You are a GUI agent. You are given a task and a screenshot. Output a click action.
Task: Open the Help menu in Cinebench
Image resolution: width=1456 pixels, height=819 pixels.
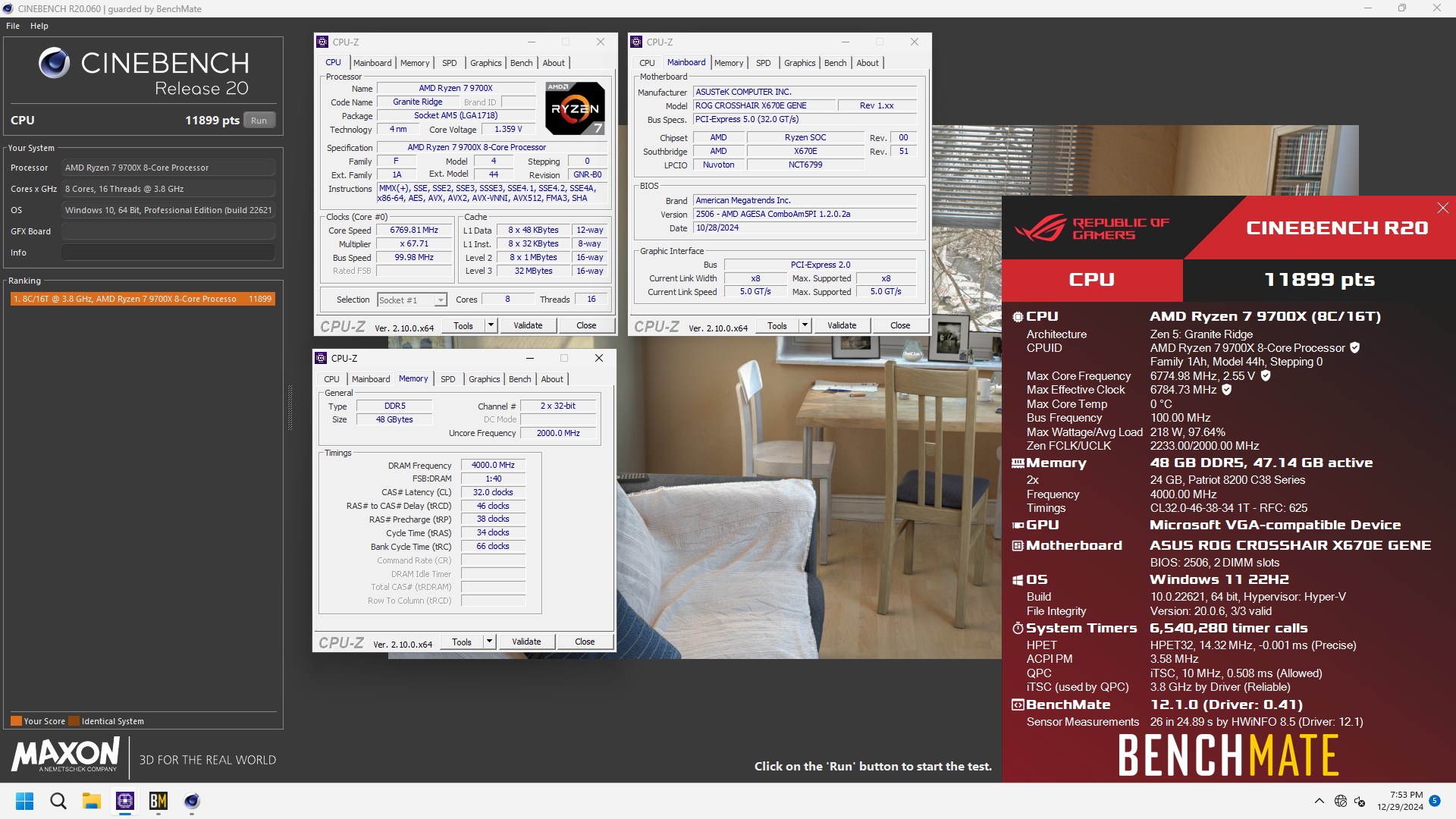(x=39, y=26)
